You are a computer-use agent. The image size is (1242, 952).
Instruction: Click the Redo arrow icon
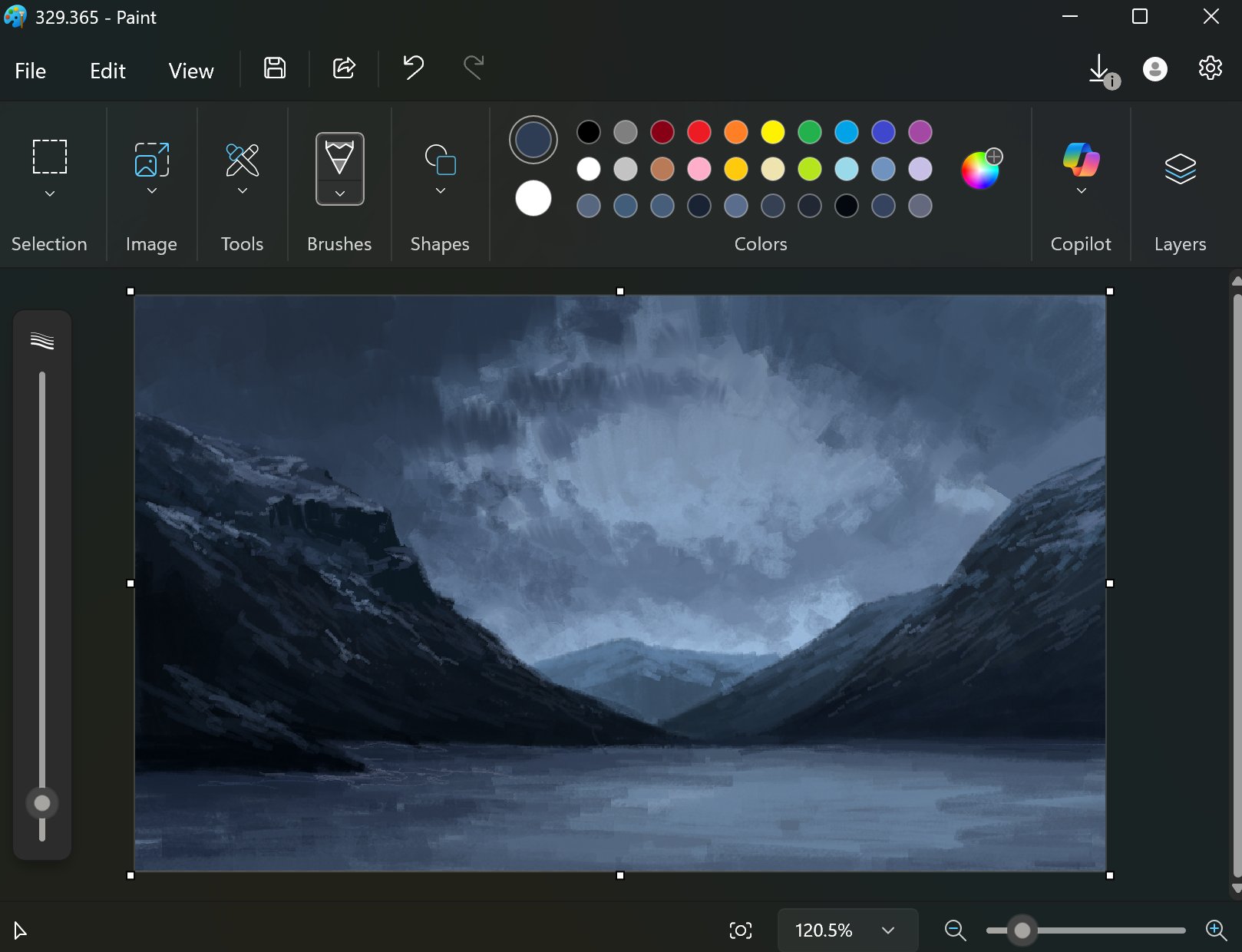coord(474,68)
